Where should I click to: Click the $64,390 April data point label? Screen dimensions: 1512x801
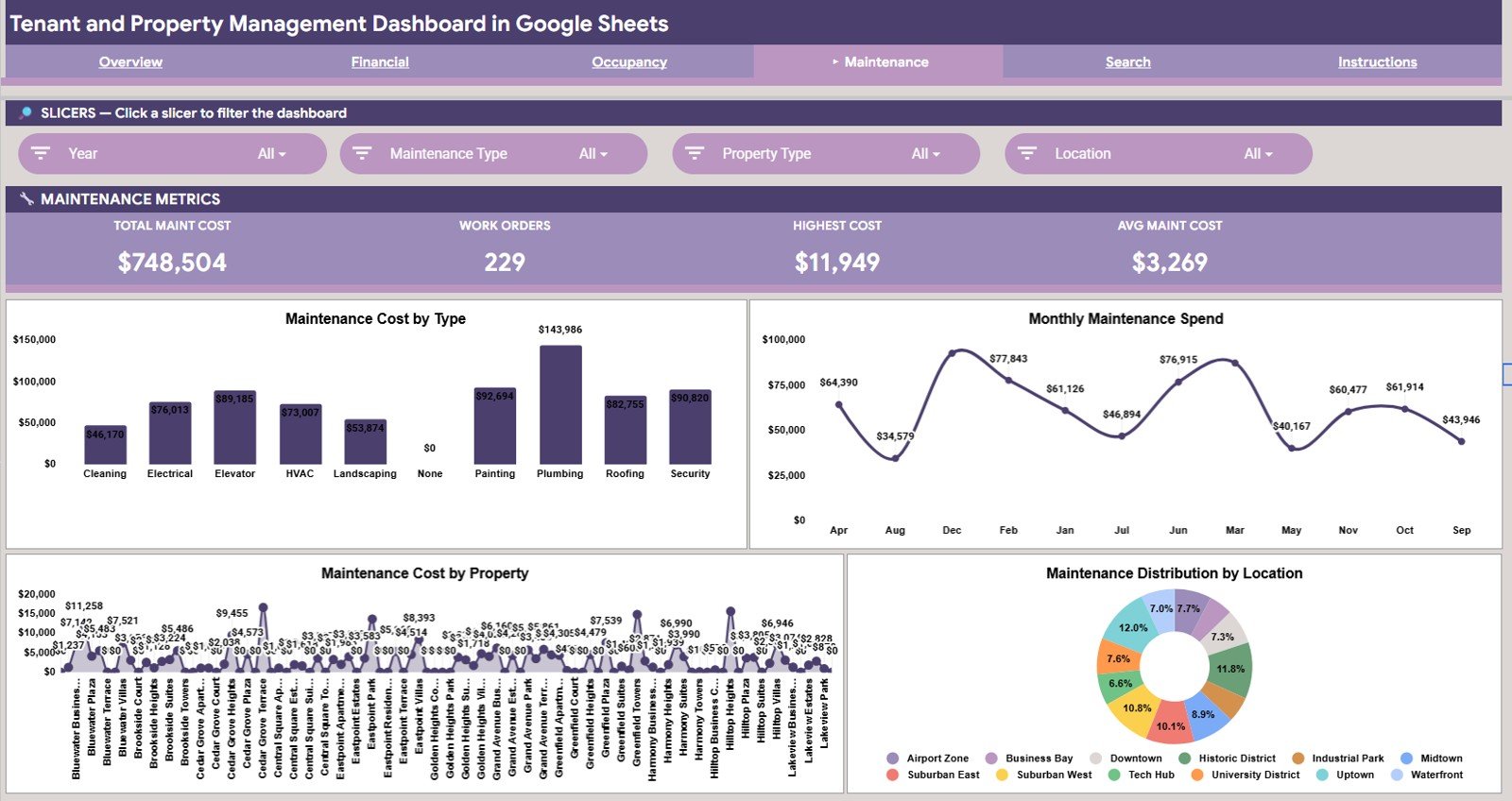pos(838,383)
